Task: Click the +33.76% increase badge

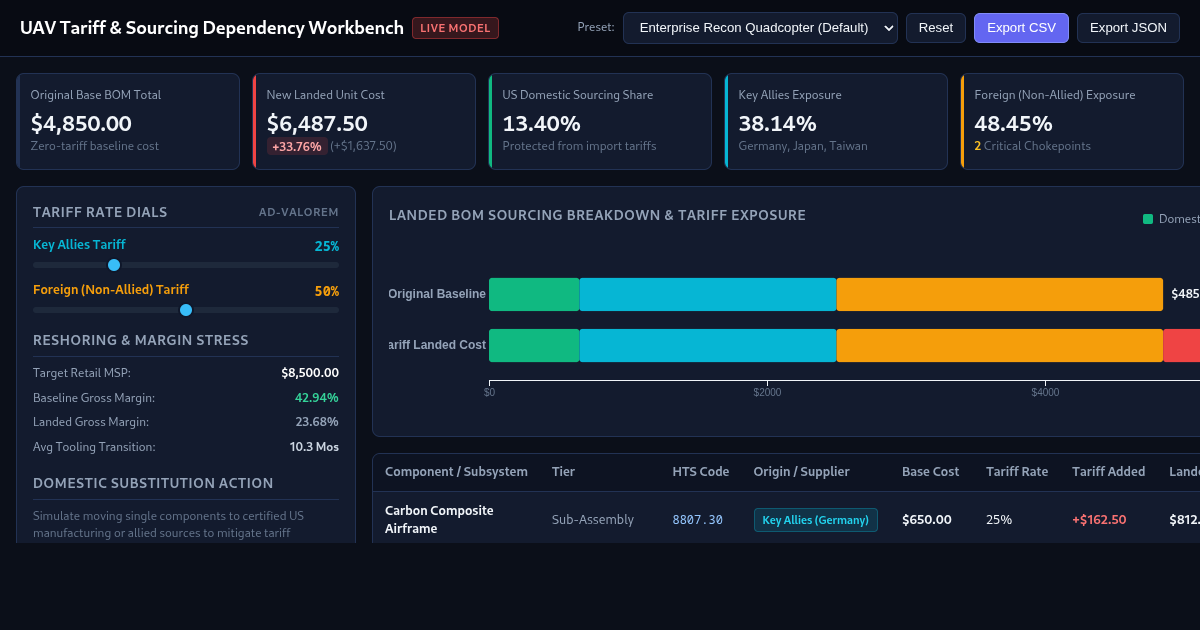Action: tap(297, 146)
